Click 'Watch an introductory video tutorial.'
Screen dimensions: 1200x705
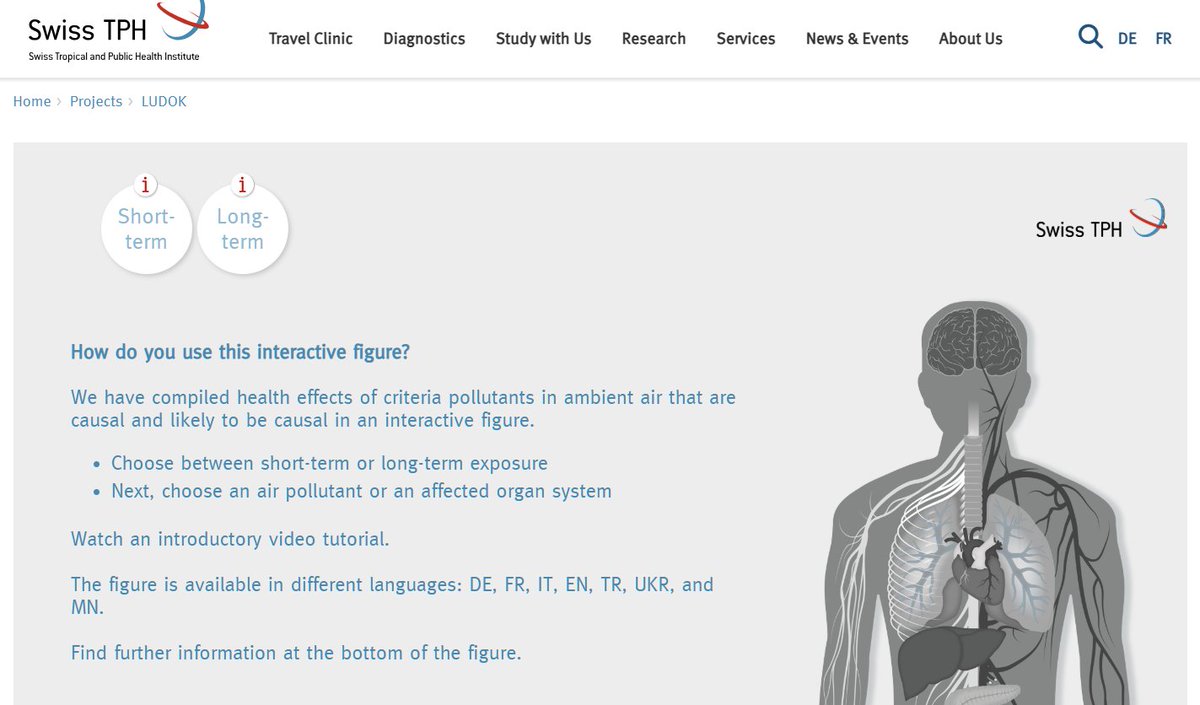click(x=230, y=539)
